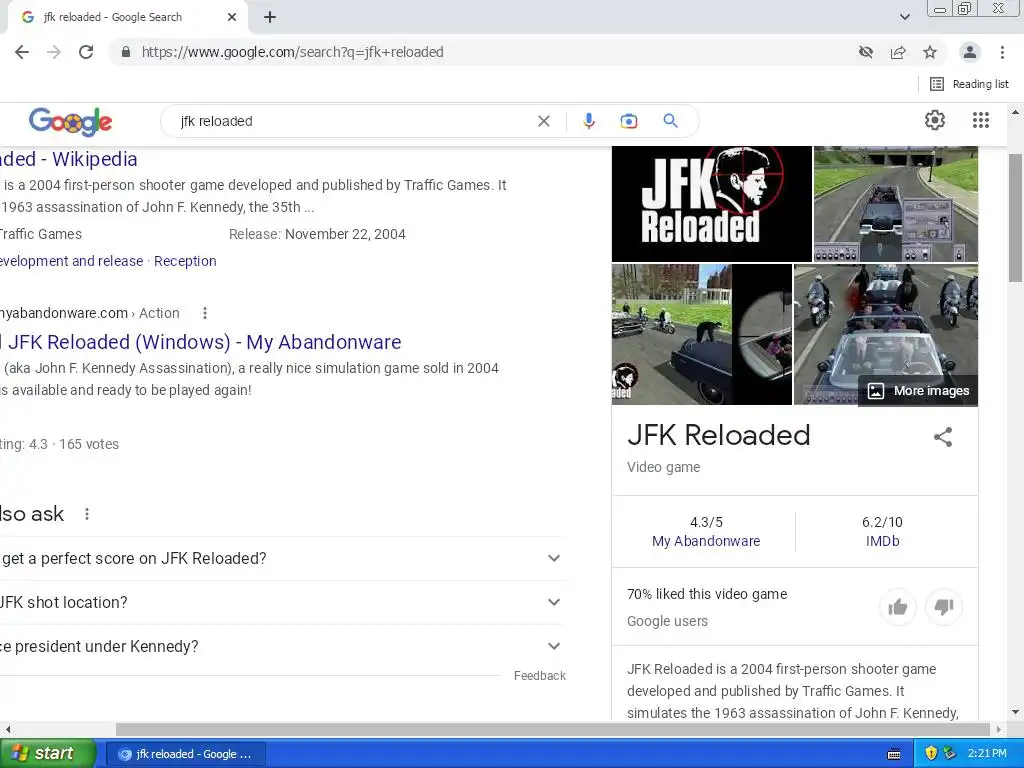Close the jfk reloaded Google Search tab
Screen dimensions: 1024x768
pos(232,17)
